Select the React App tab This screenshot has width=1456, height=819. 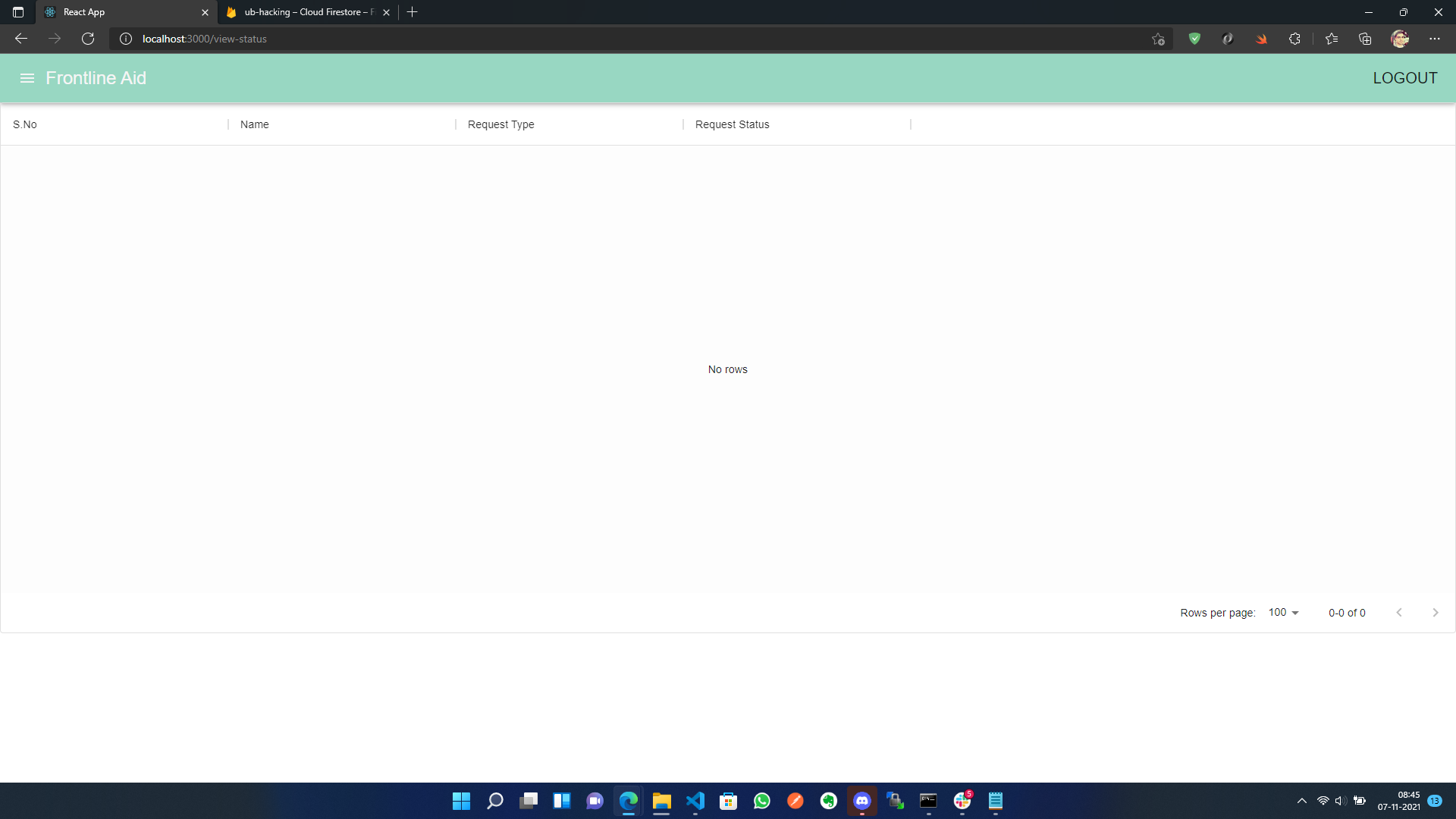(x=121, y=12)
